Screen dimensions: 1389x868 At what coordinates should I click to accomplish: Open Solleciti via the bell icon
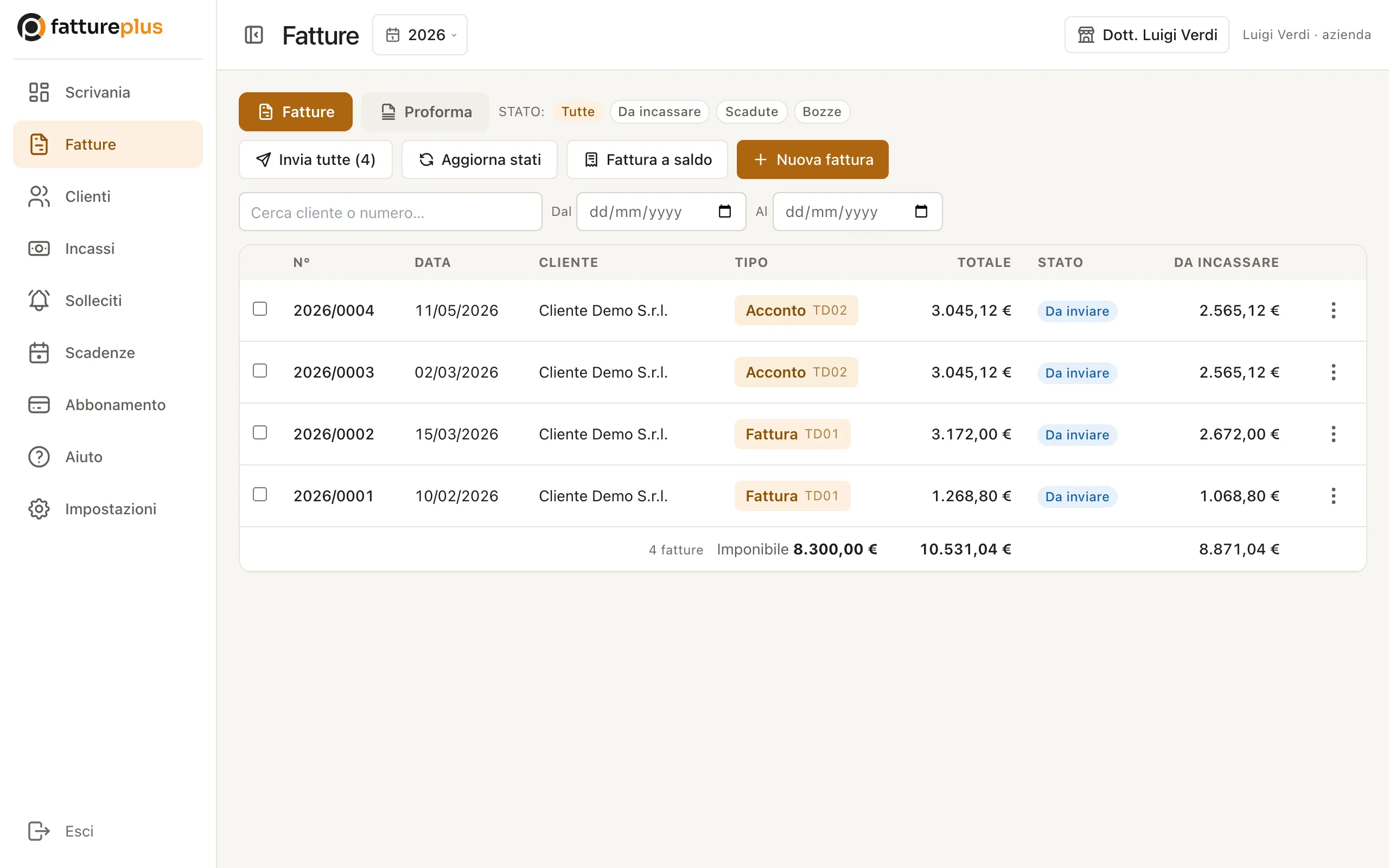[39, 300]
